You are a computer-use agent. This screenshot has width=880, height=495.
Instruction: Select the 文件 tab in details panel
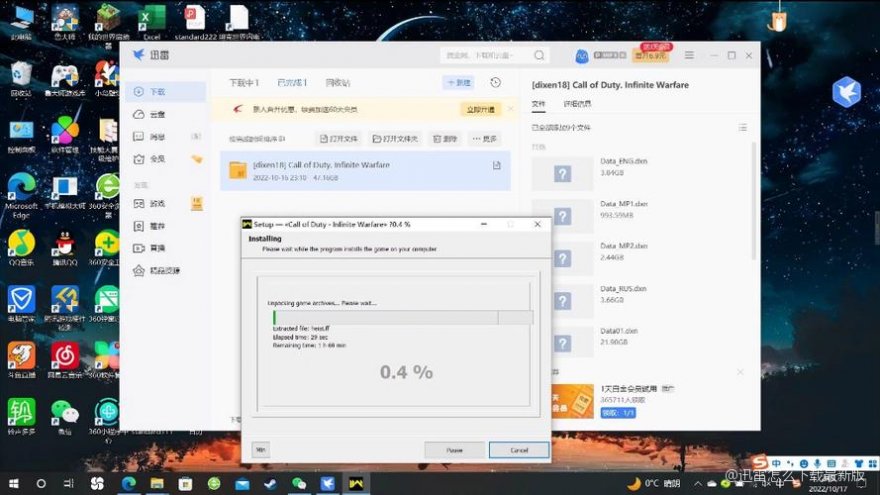pyautogui.click(x=538, y=104)
